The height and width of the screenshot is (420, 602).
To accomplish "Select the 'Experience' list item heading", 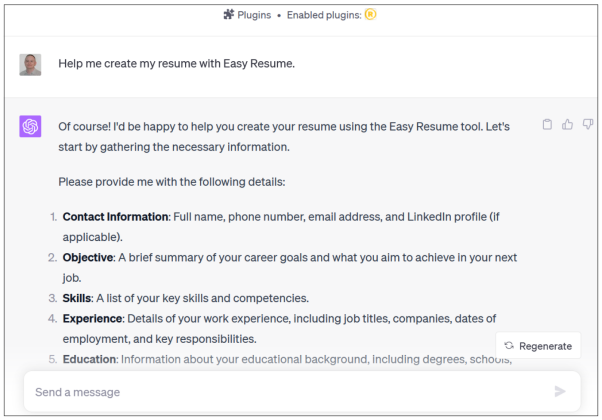I will 93,319.
